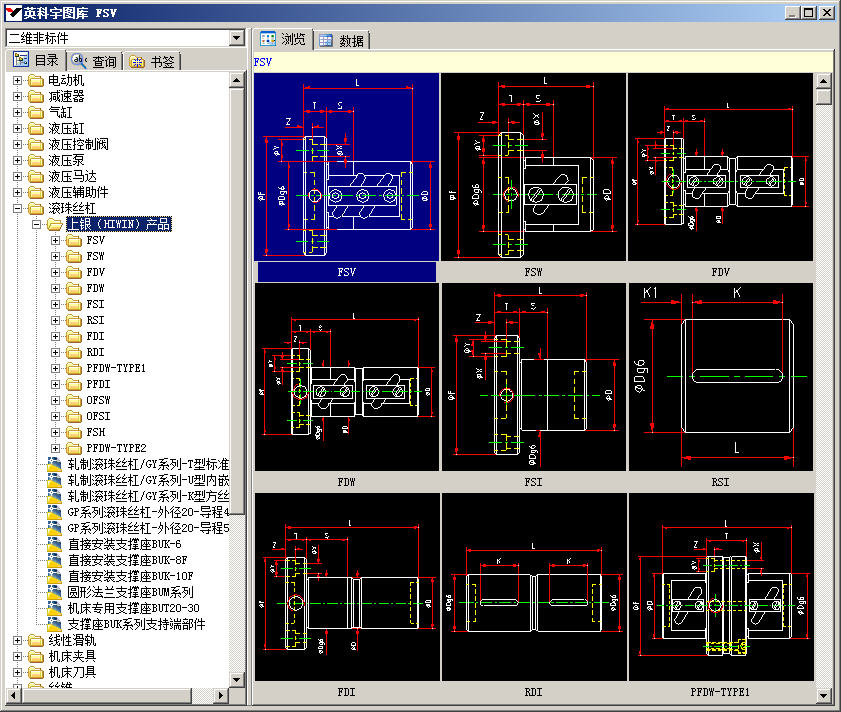Screen dimensions: 841x712
Task: Click the 机床夹具 folder icon
Action: click(x=36, y=656)
